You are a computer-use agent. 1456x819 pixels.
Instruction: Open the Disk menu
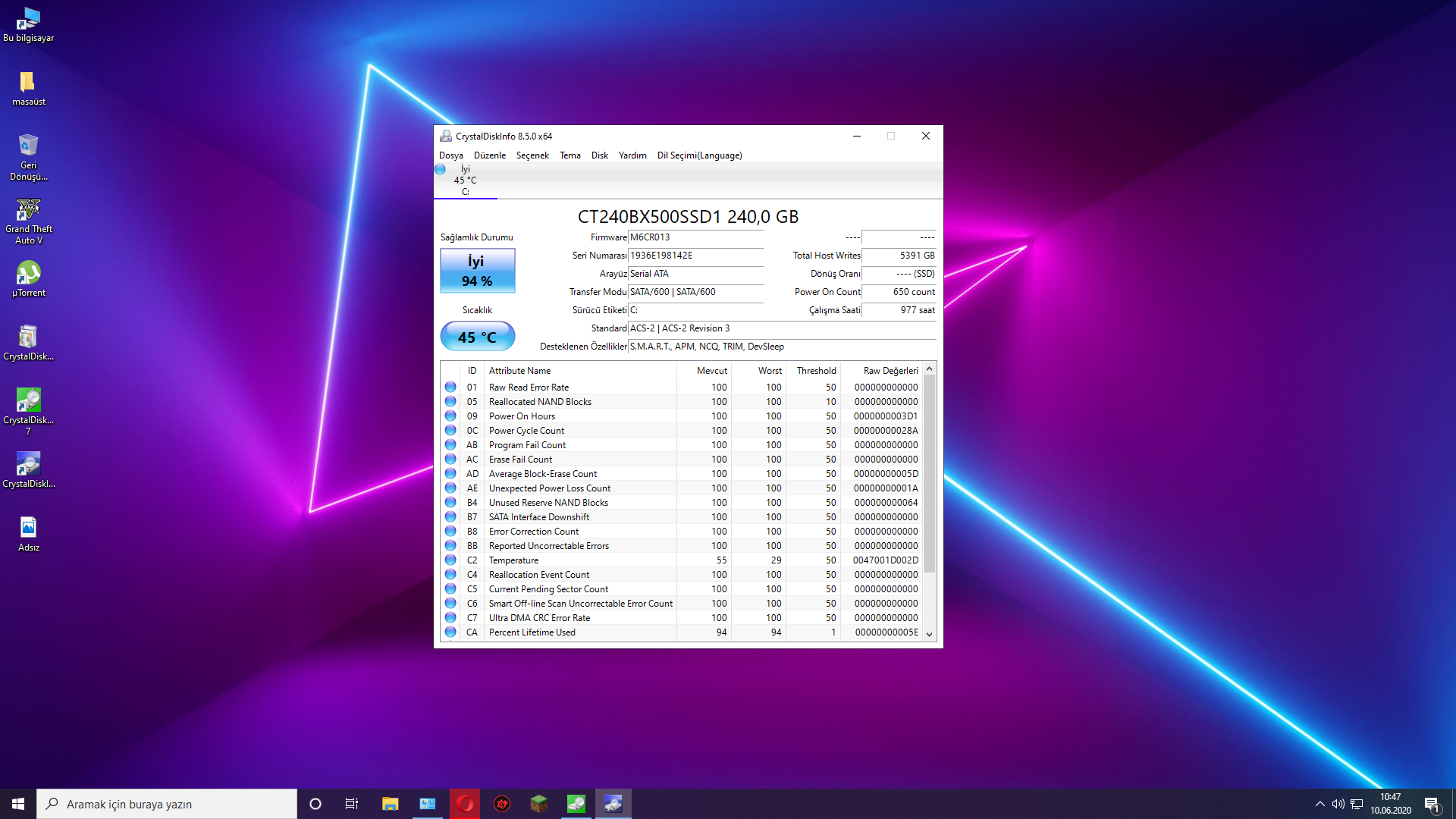pos(600,155)
